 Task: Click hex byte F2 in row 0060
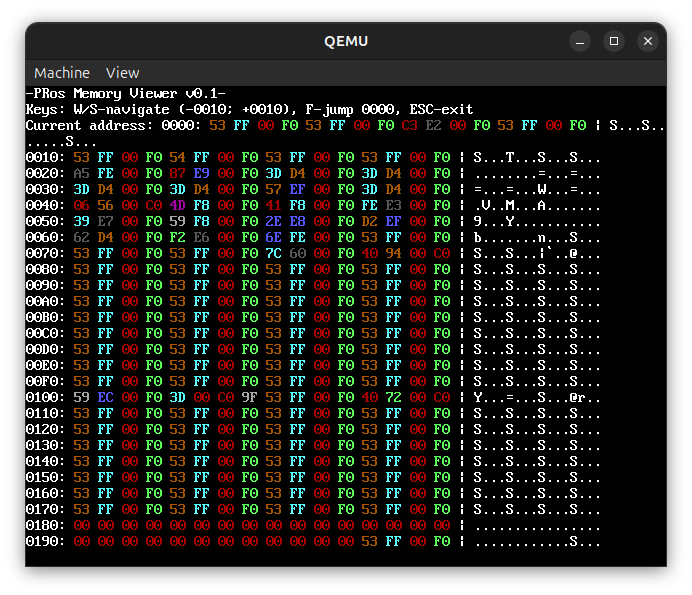point(177,237)
